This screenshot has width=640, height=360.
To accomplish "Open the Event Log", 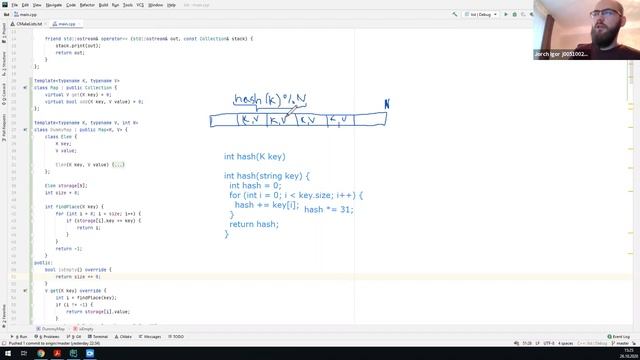I will point(618,337).
